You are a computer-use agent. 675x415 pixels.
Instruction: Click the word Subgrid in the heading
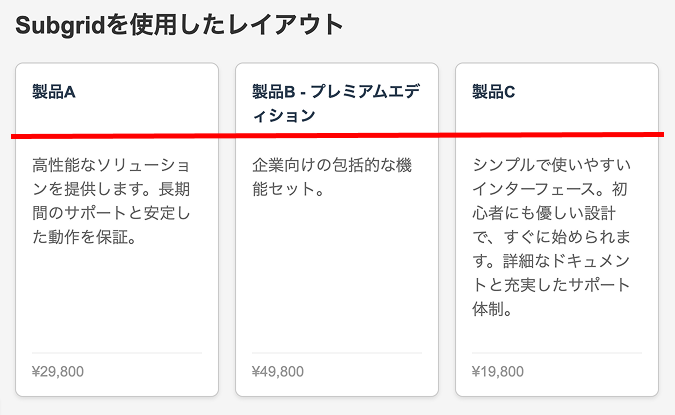click(60, 25)
